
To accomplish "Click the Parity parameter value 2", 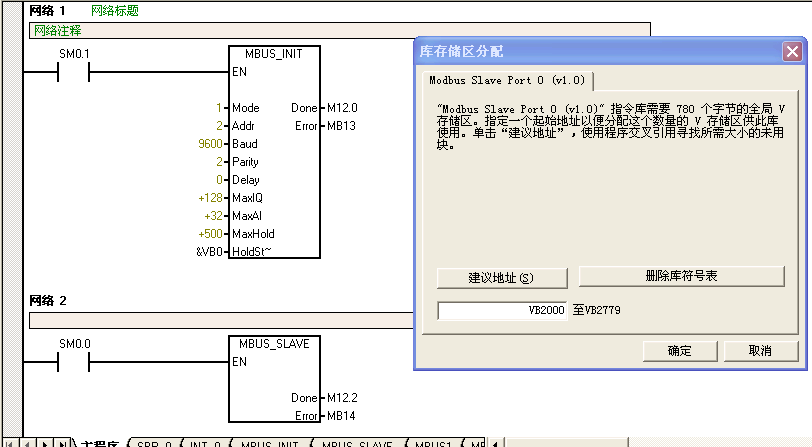I will click(x=219, y=162).
